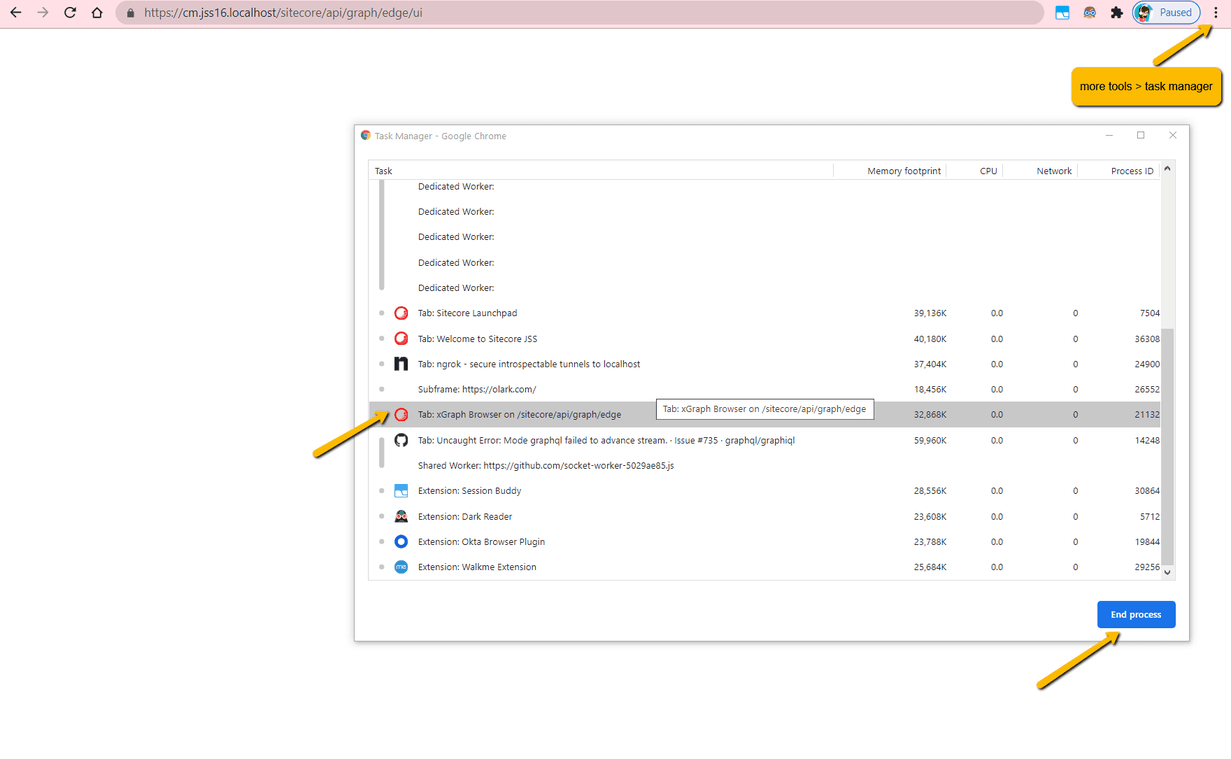Click the GitHub octocat row icon
The width and height of the screenshot is (1231, 759).
coord(401,440)
